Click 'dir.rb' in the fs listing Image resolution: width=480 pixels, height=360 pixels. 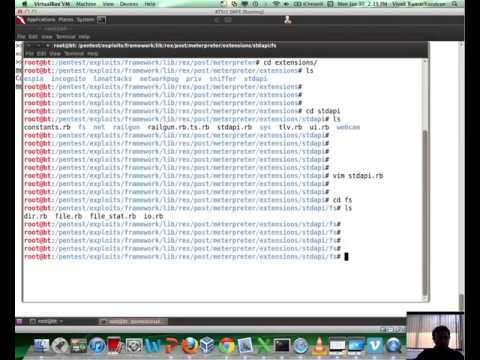[x=35, y=216]
